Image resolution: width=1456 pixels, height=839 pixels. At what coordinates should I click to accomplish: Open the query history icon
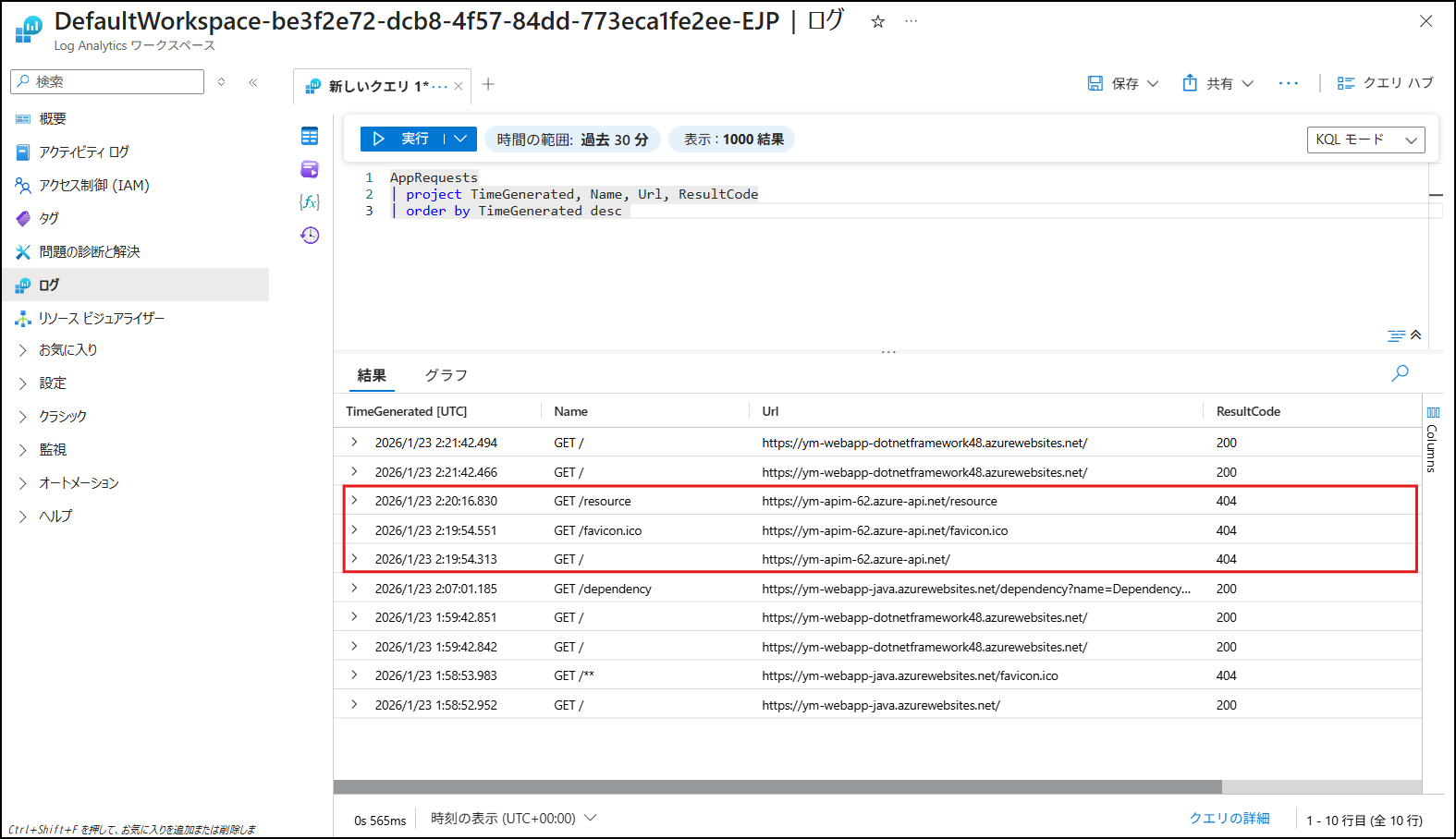click(x=310, y=235)
